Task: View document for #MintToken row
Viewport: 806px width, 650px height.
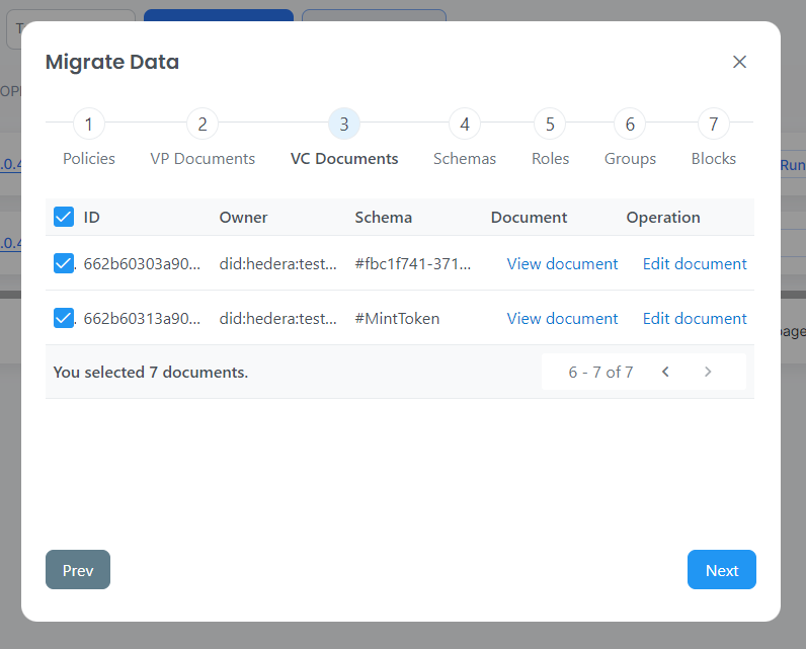Action: click(562, 318)
